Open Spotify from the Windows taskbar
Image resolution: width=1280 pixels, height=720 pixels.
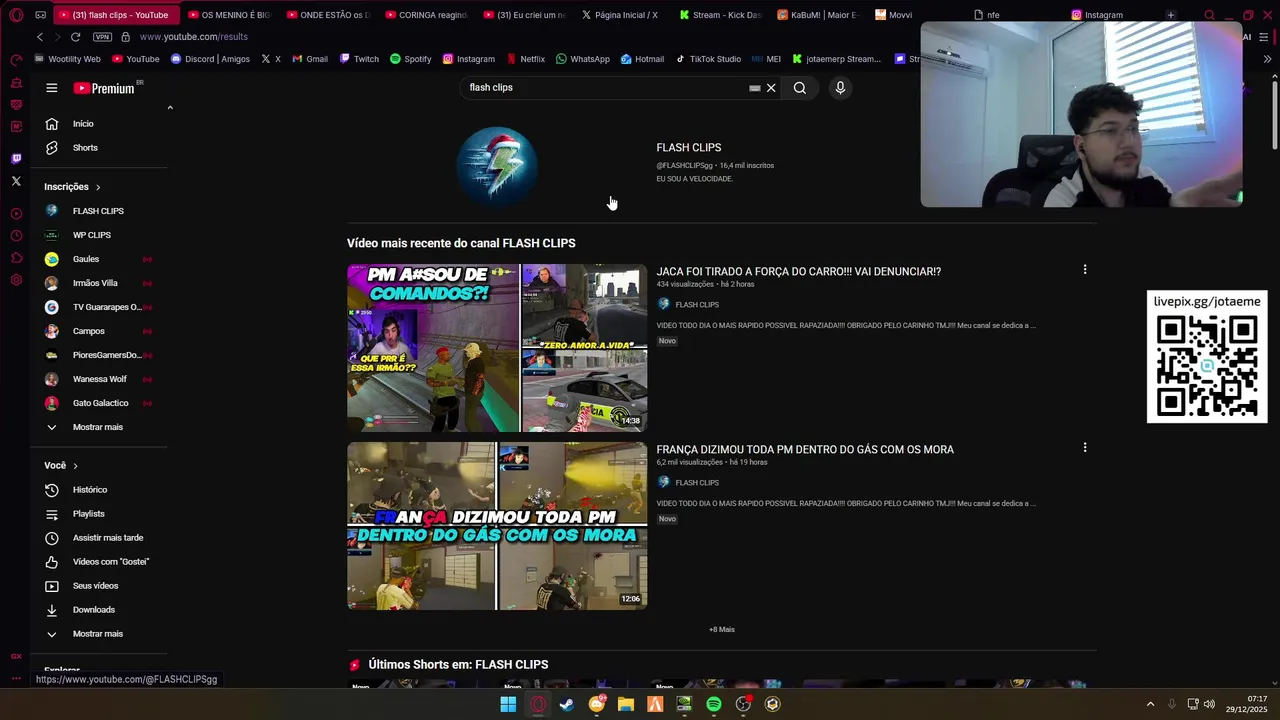714,704
